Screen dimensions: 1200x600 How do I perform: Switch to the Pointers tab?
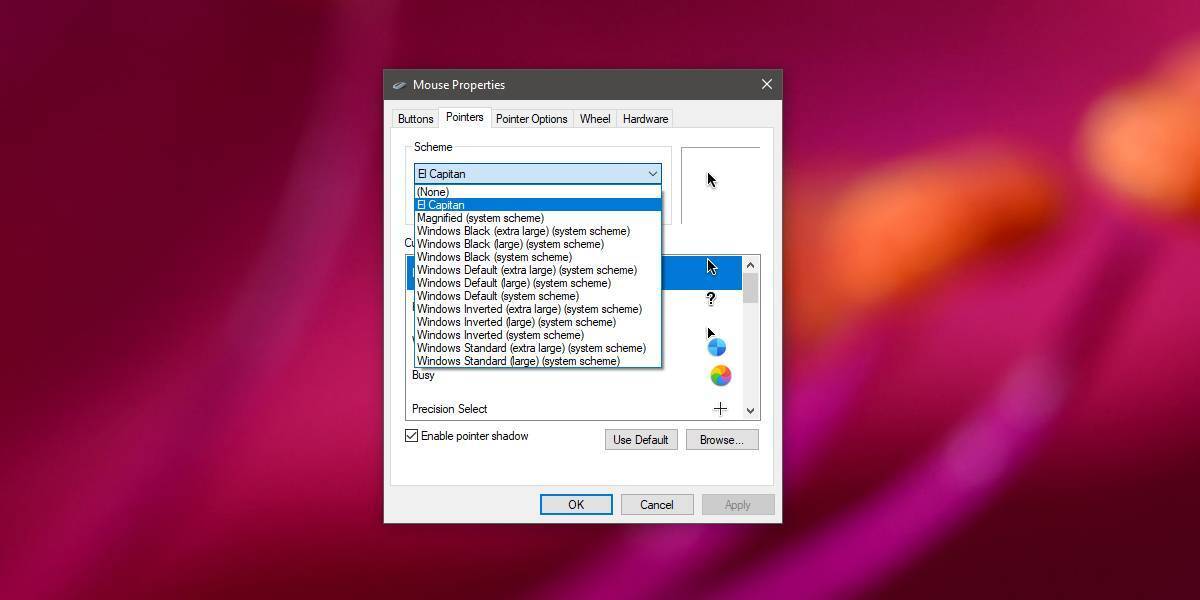click(464, 117)
